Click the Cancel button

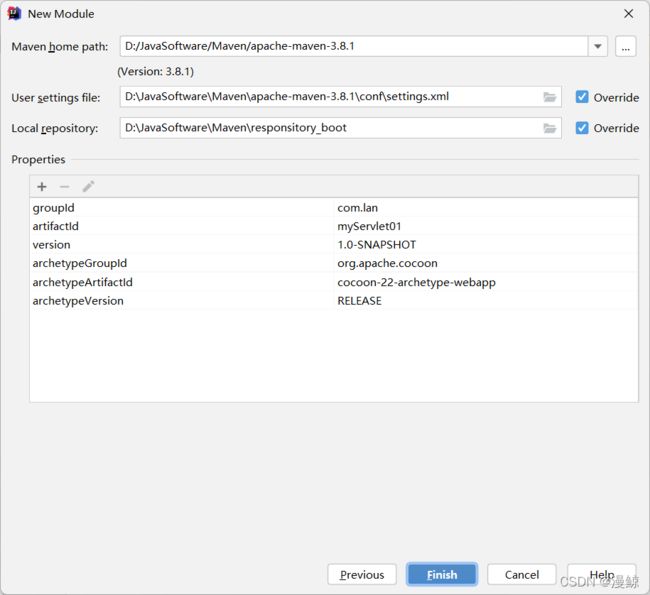[521, 574]
